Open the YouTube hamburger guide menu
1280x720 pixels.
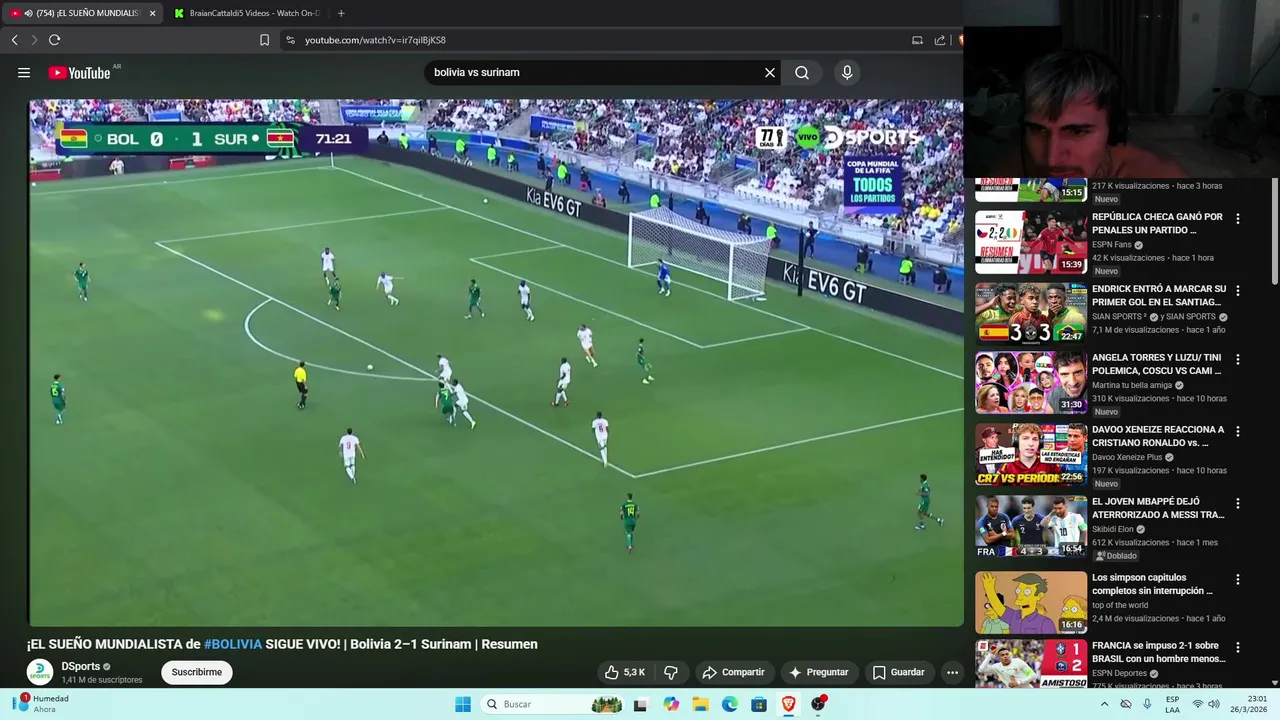coord(24,72)
